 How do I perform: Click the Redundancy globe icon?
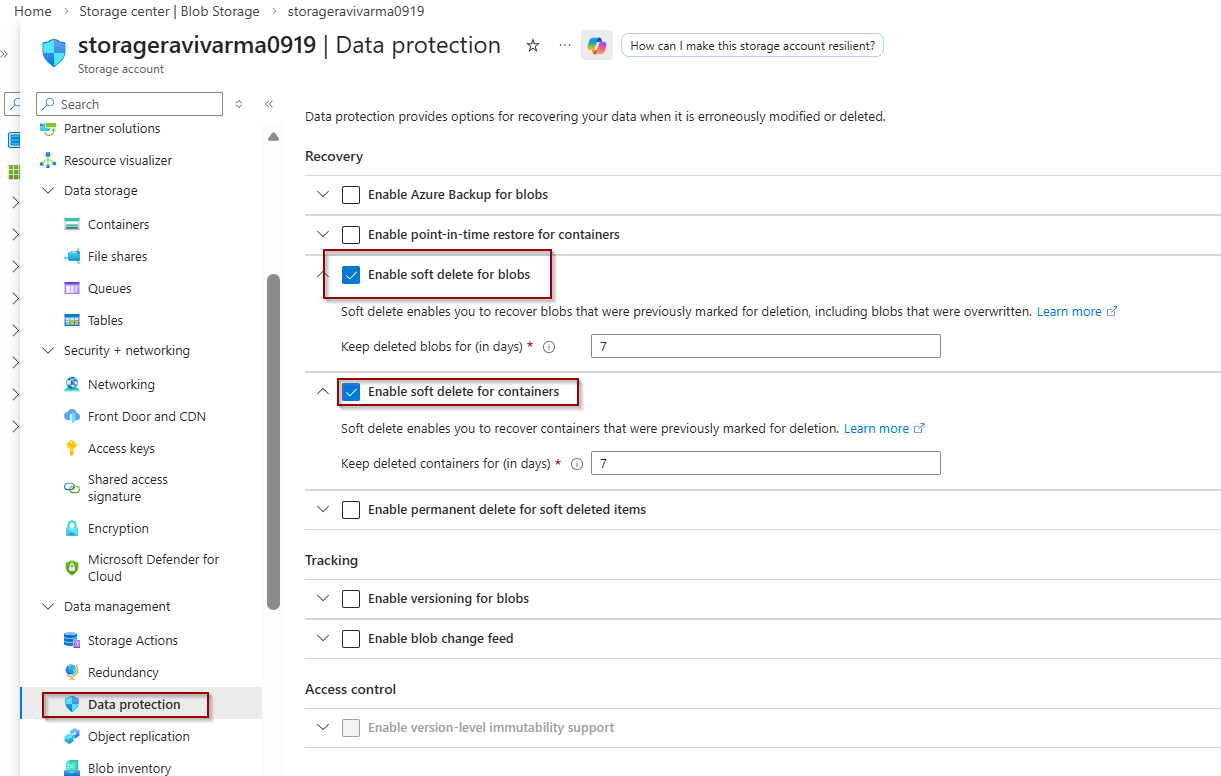[x=72, y=673]
